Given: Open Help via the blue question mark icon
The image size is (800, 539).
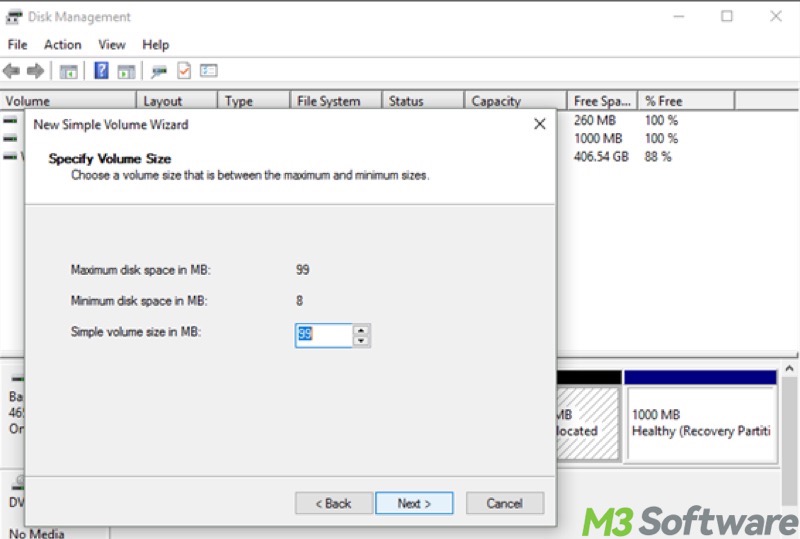Looking at the screenshot, I should (101, 71).
